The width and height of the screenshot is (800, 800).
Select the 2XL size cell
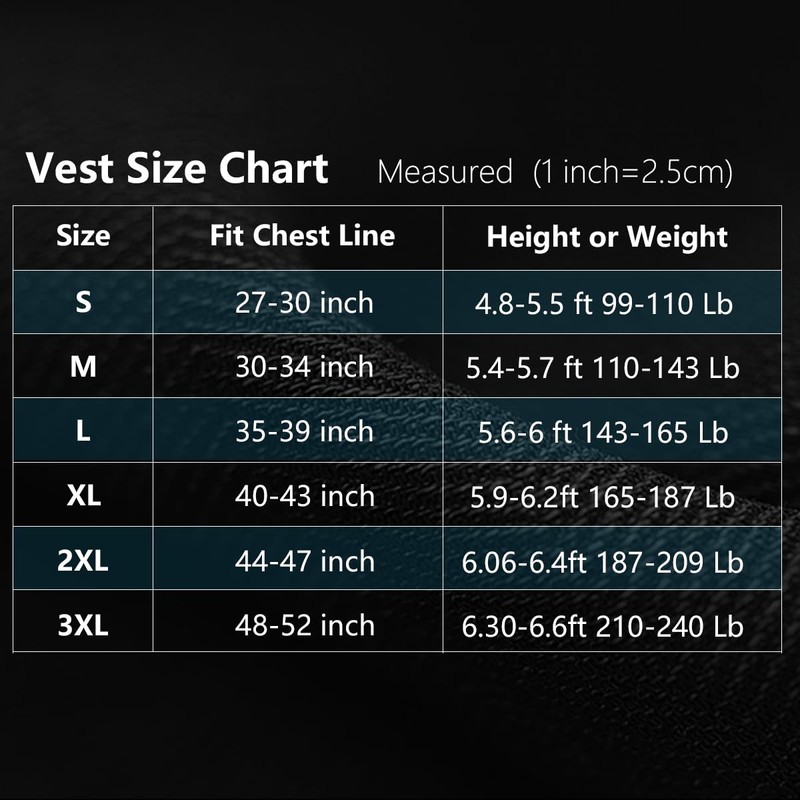[x=83, y=561]
